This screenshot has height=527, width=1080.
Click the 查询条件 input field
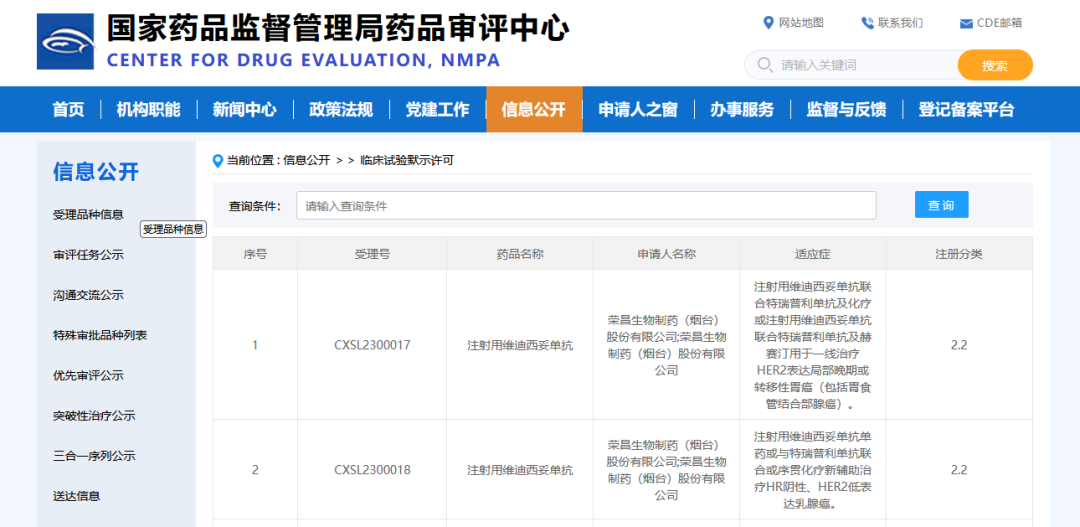tap(586, 206)
